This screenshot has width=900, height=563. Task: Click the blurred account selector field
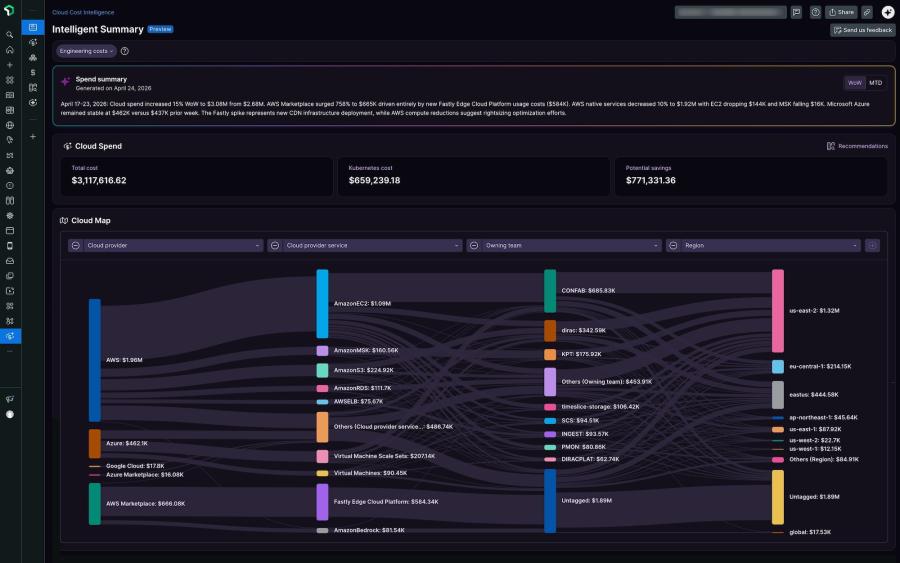730,12
